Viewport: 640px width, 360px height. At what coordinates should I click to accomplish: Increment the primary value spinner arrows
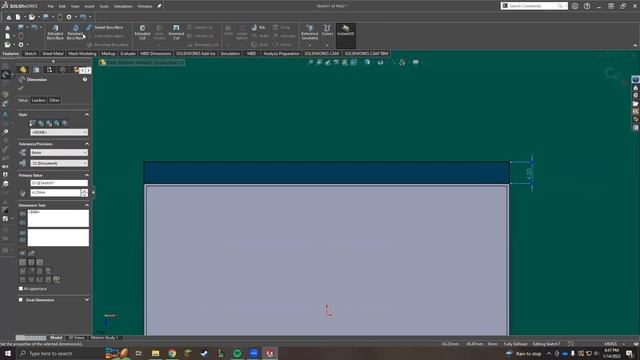pyautogui.click(x=84, y=192)
